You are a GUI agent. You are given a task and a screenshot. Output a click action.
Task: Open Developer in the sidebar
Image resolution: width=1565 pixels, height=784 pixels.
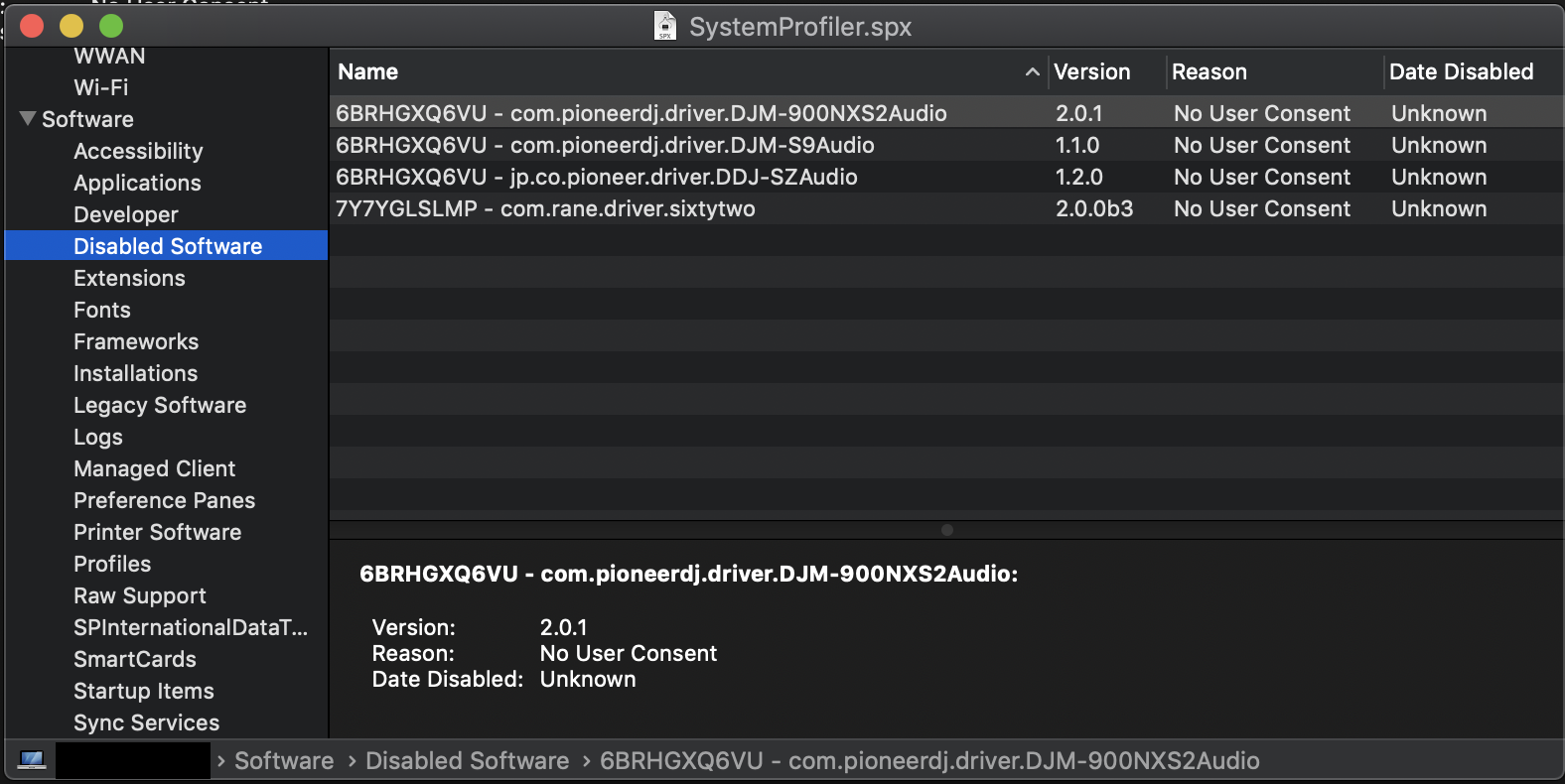(x=126, y=214)
